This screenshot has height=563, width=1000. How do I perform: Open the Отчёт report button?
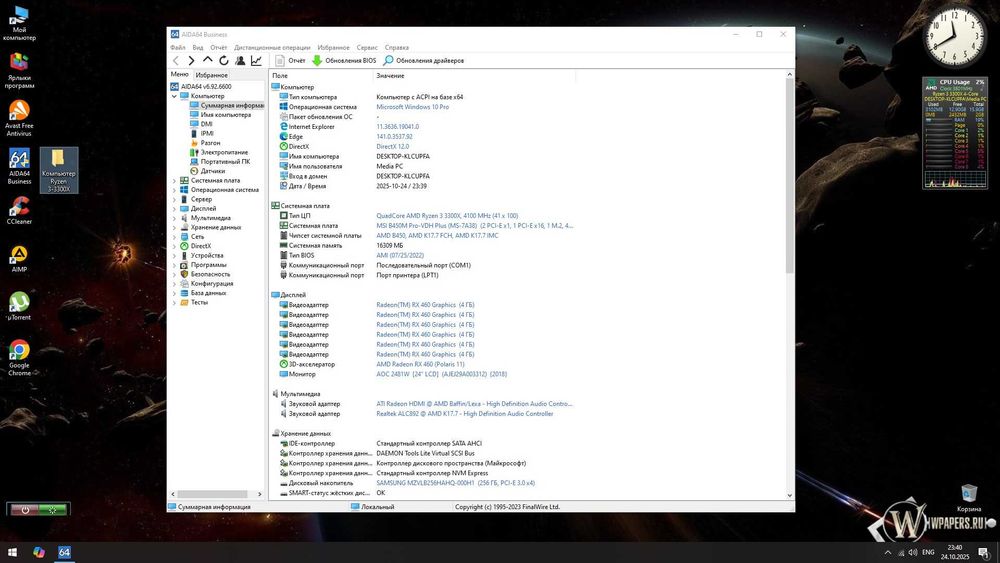[290, 61]
